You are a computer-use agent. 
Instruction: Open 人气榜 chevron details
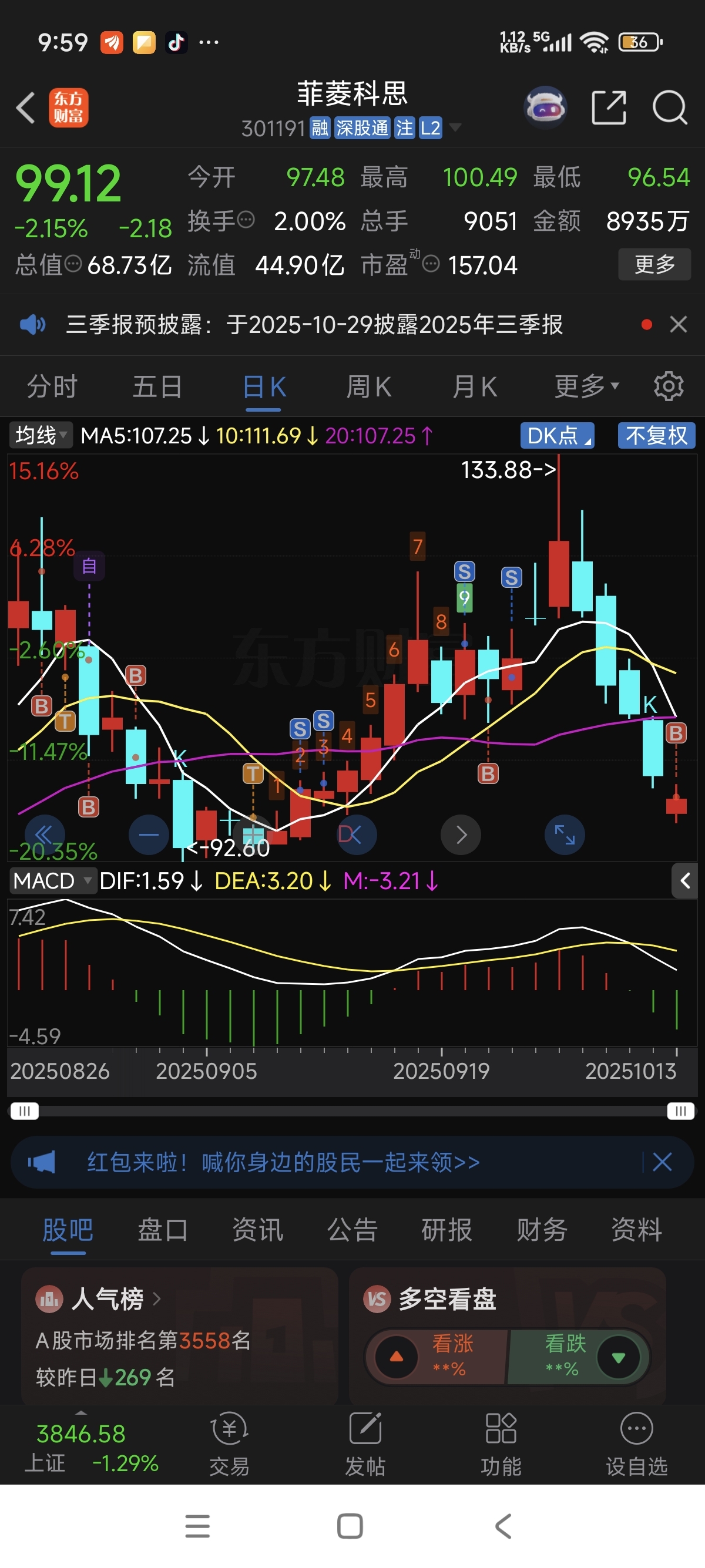(x=157, y=1300)
